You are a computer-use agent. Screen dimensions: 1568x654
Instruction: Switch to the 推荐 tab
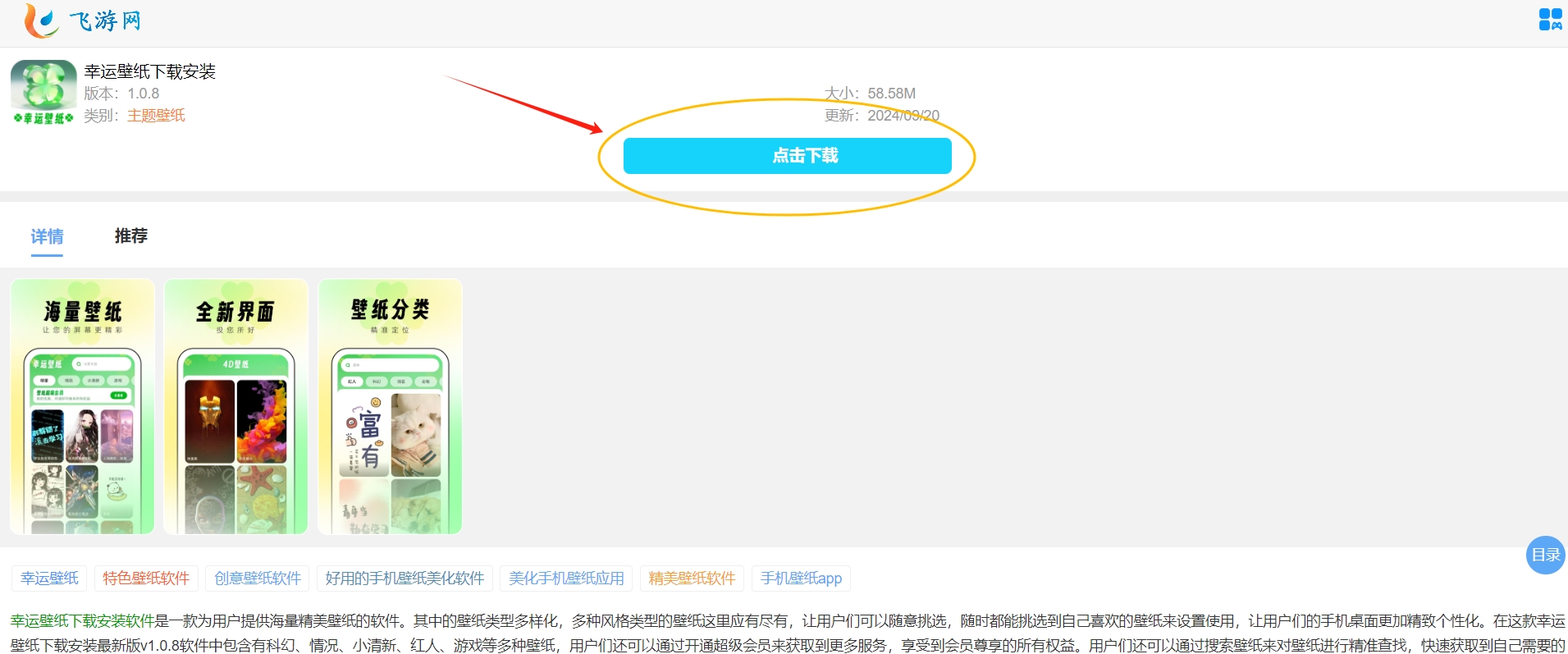pyautogui.click(x=131, y=236)
